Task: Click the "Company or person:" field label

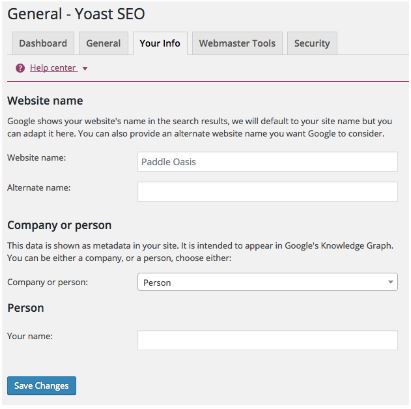Action: [47, 282]
